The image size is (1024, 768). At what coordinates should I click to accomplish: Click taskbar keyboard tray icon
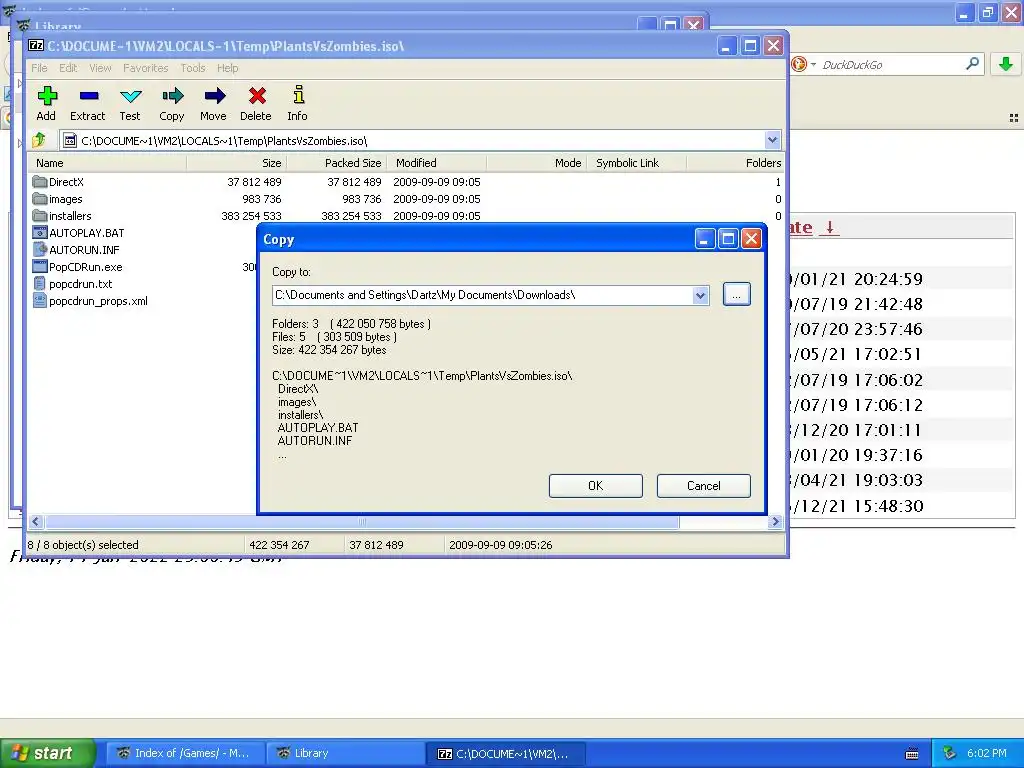pos(912,754)
